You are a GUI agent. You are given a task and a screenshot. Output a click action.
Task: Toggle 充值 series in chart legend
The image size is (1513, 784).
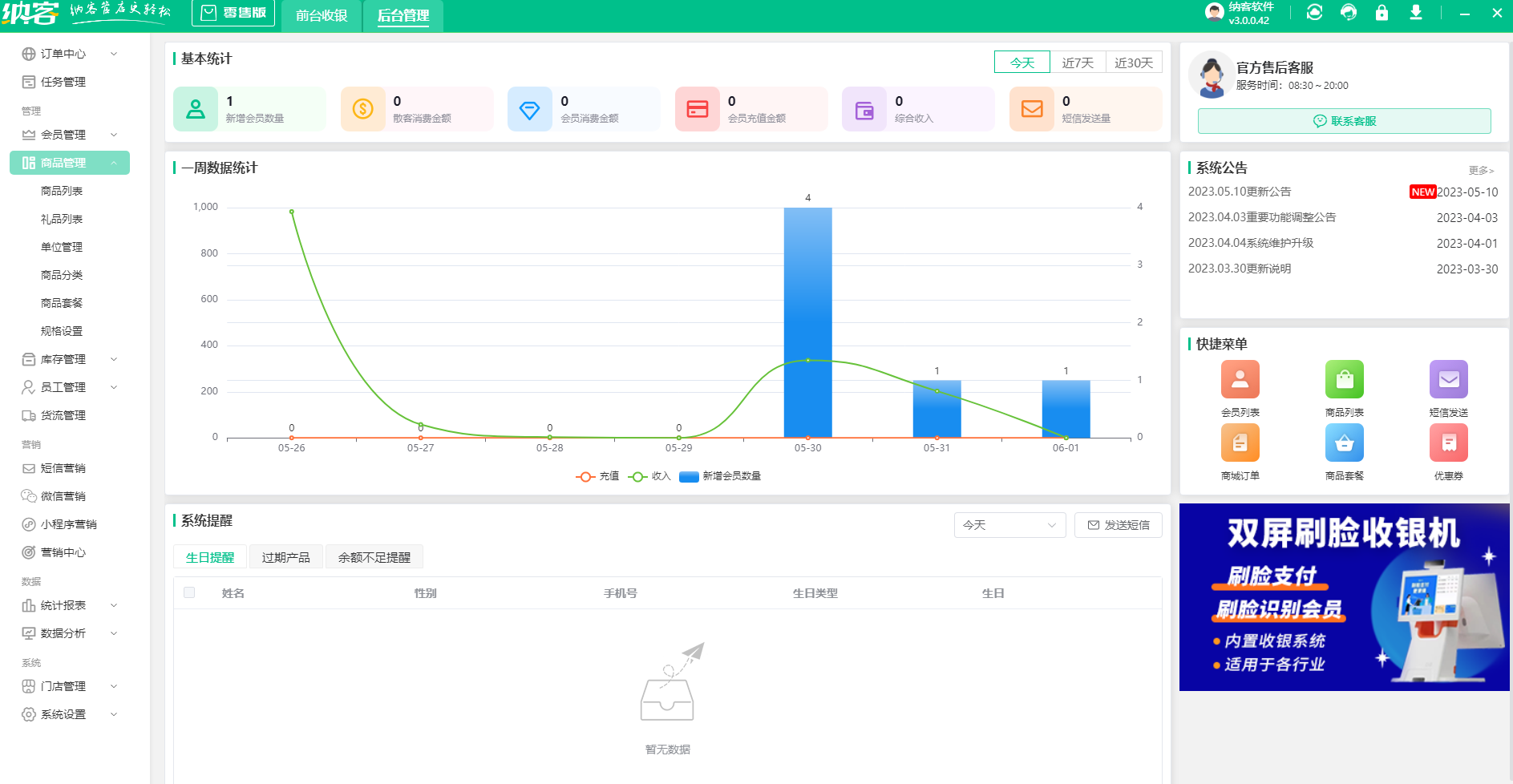click(598, 476)
